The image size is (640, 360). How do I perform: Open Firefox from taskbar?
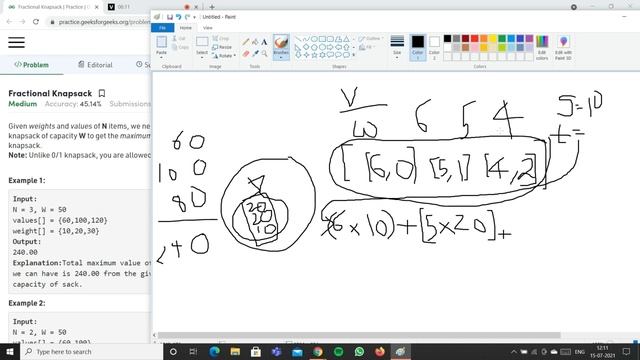pyautogui.click(x=380, y=351)
